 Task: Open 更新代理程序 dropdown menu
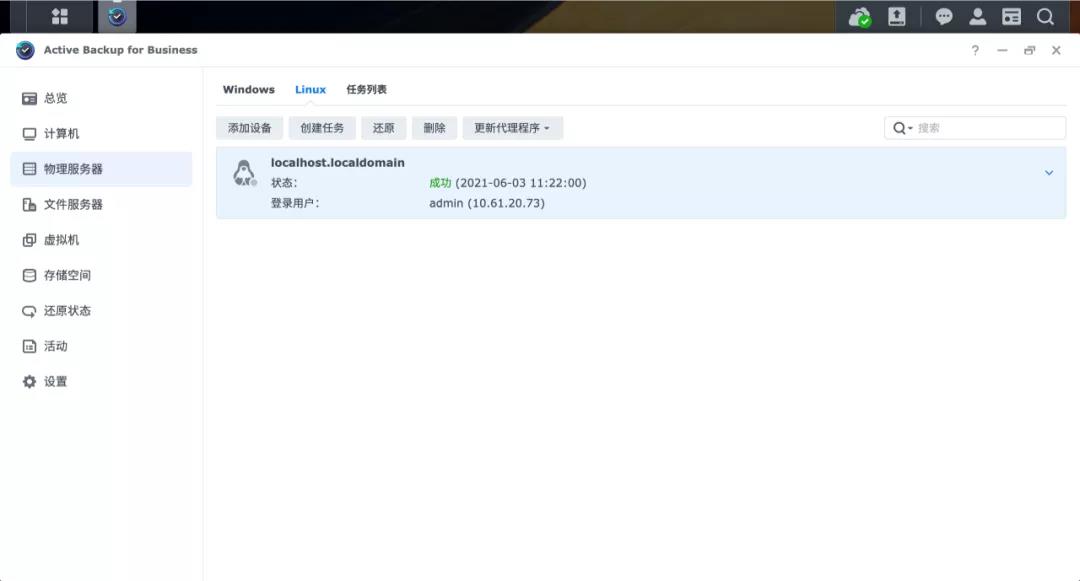512,128
